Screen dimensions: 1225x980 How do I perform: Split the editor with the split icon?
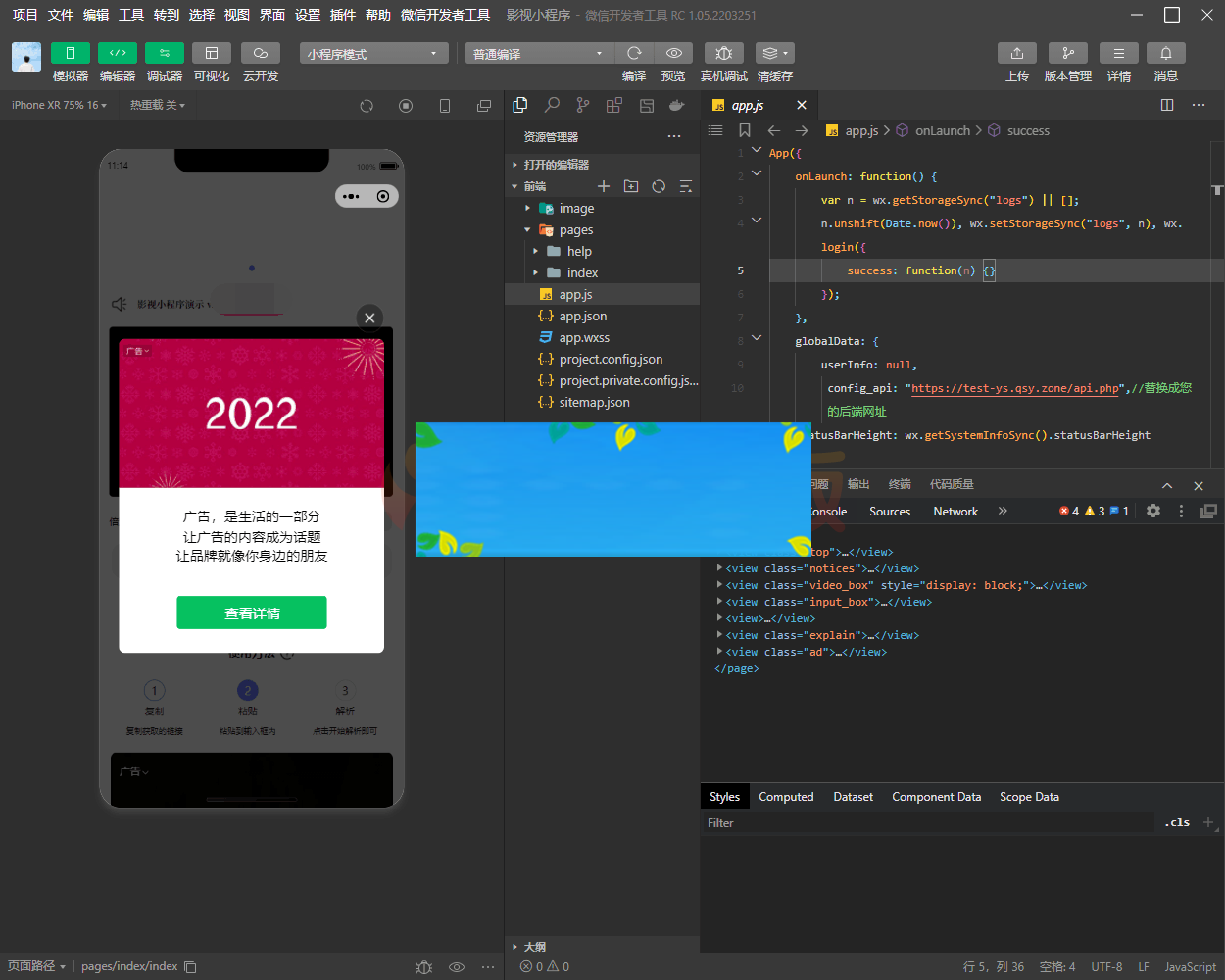coord(1167,105)
